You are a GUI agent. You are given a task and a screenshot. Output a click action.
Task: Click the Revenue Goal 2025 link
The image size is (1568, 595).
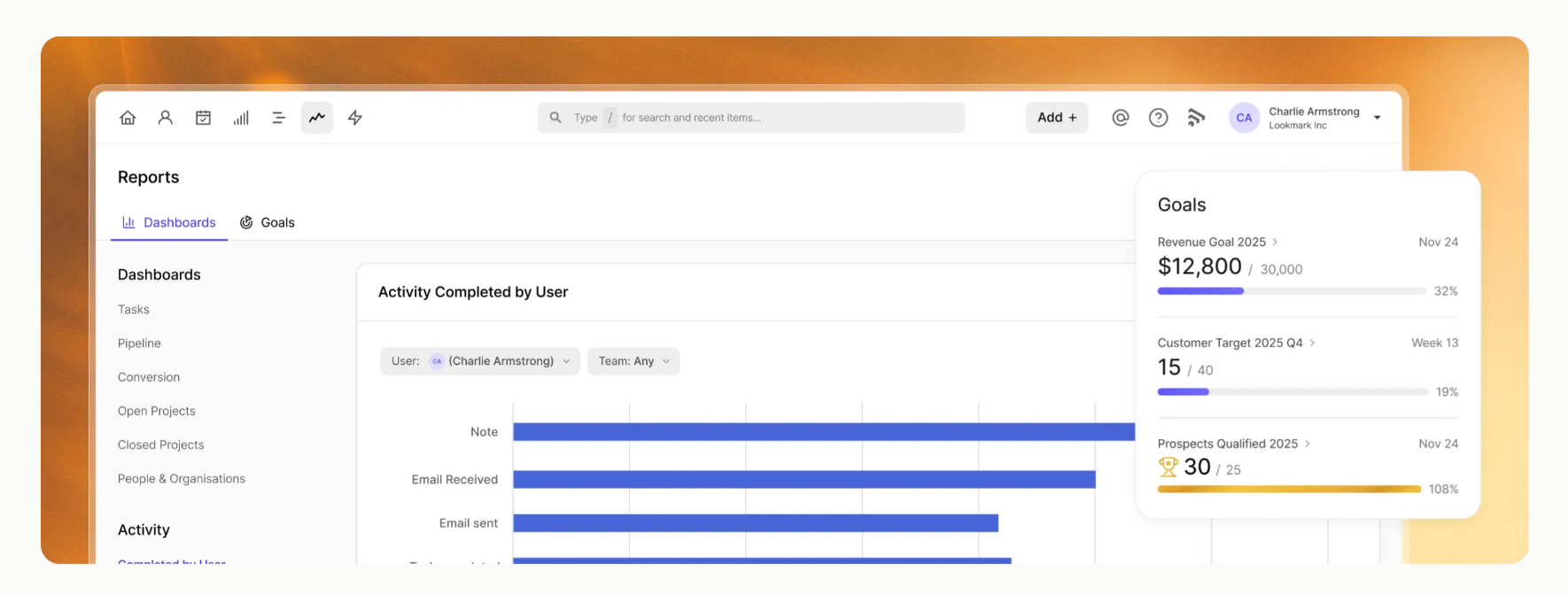click(x=1212, y=242)
